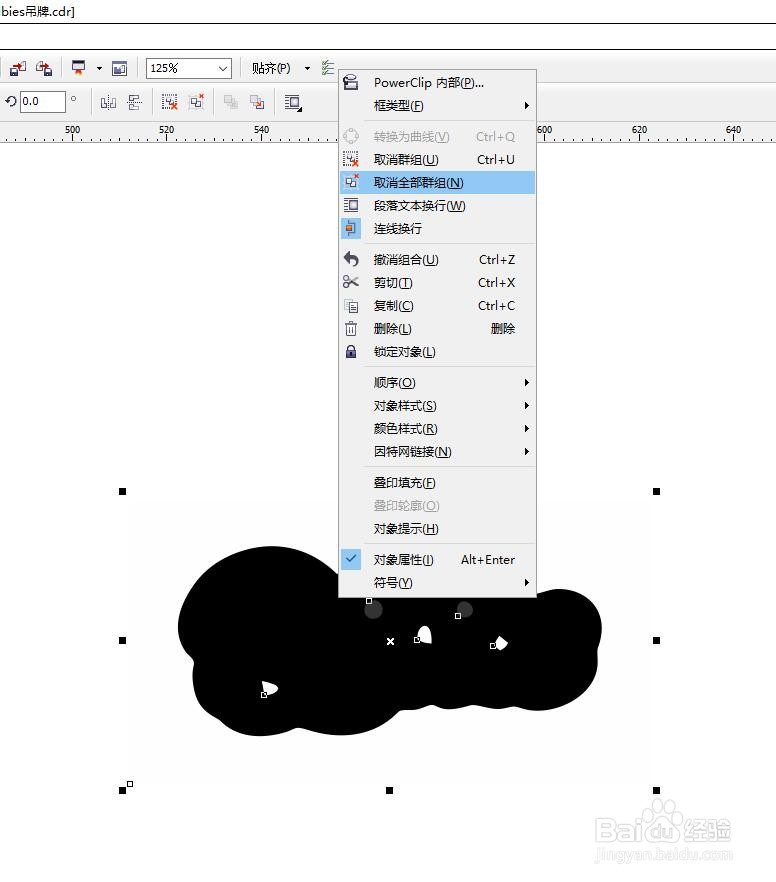The height and width of the screenshot is (882, 776).
Task: Click the To Back of Layer icon
Action: tap(257, 102)
